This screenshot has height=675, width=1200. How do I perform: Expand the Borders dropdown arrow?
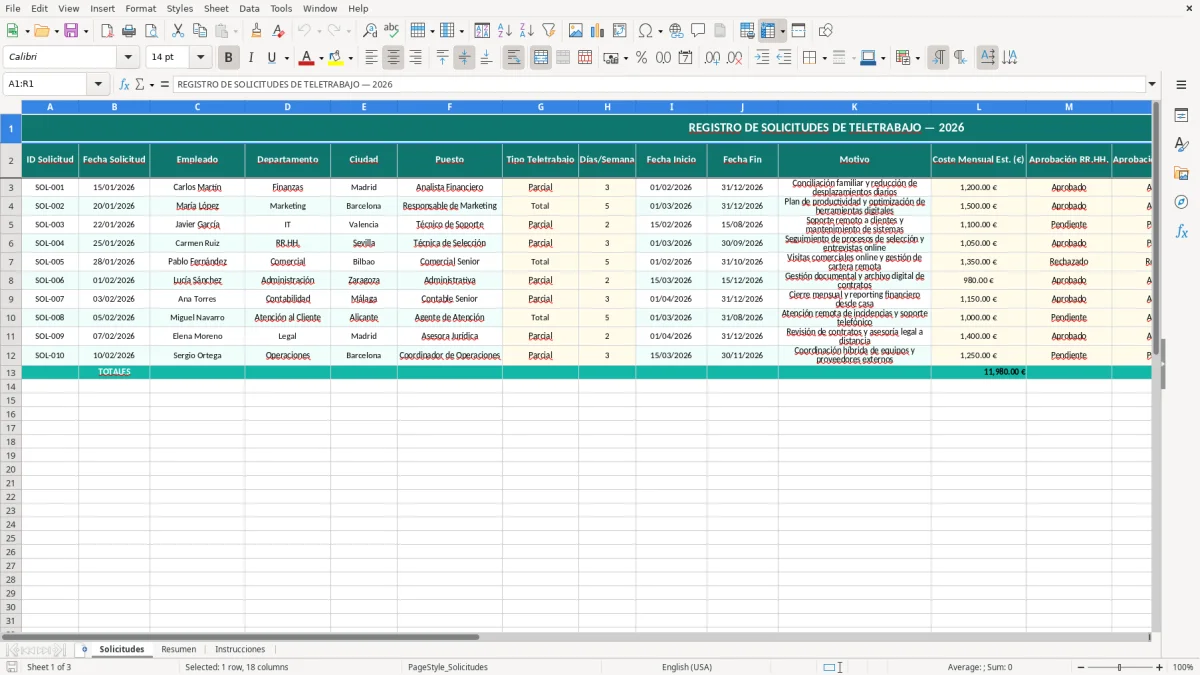click(x=824, y=58)
